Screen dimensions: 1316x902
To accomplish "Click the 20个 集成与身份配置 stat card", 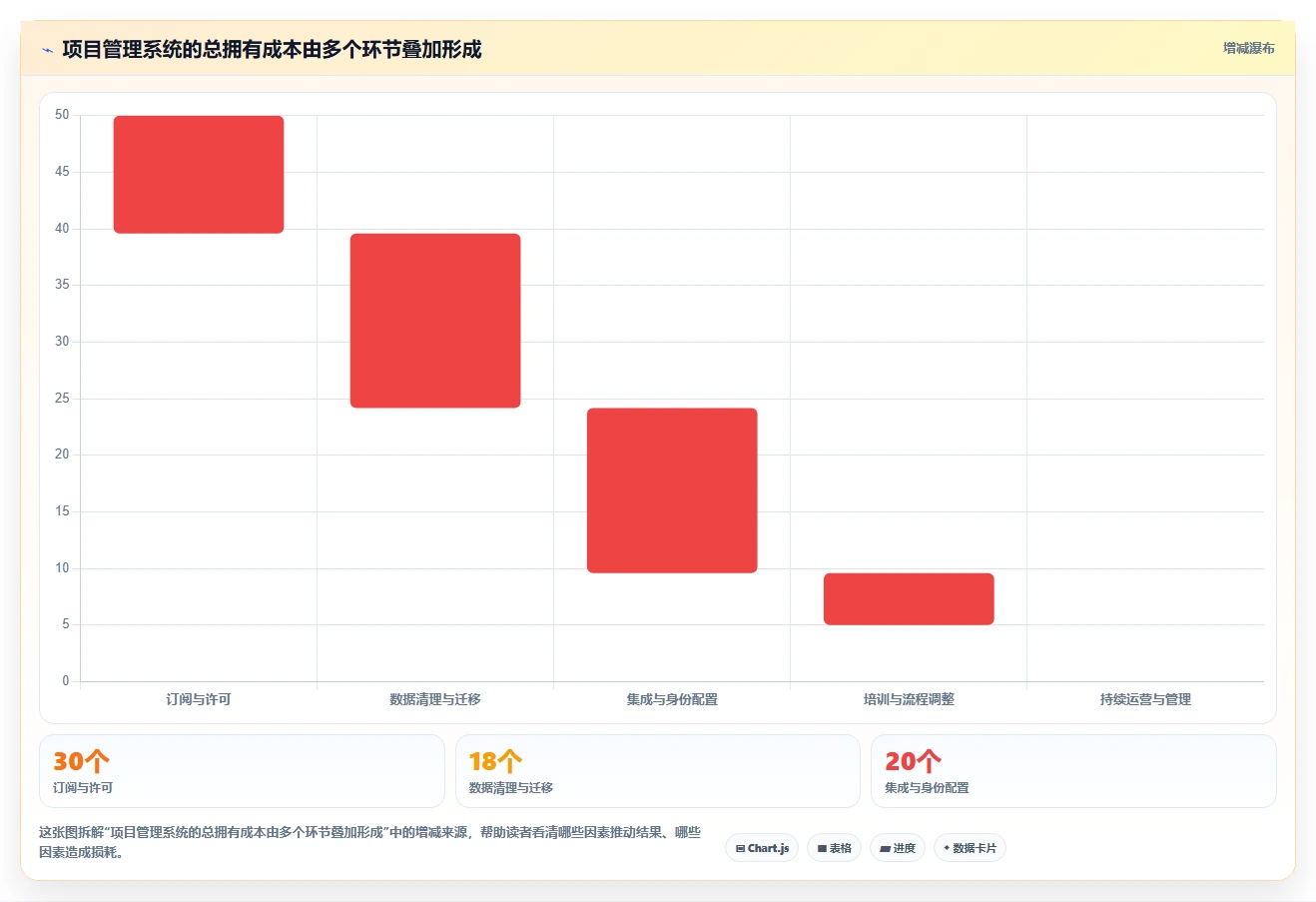I will click(1073, 771).
